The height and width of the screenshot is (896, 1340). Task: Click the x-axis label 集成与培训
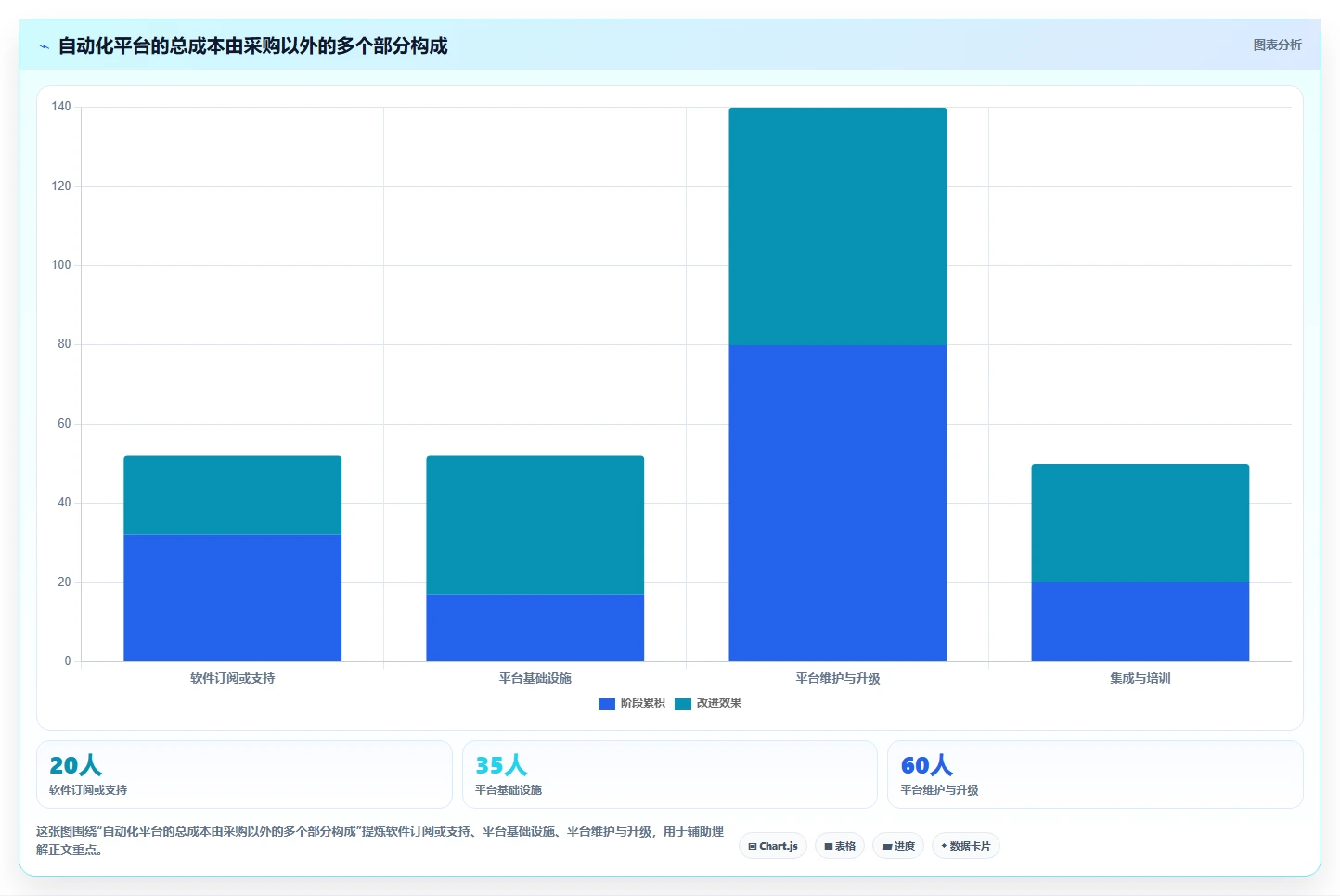click(1140, 678)
